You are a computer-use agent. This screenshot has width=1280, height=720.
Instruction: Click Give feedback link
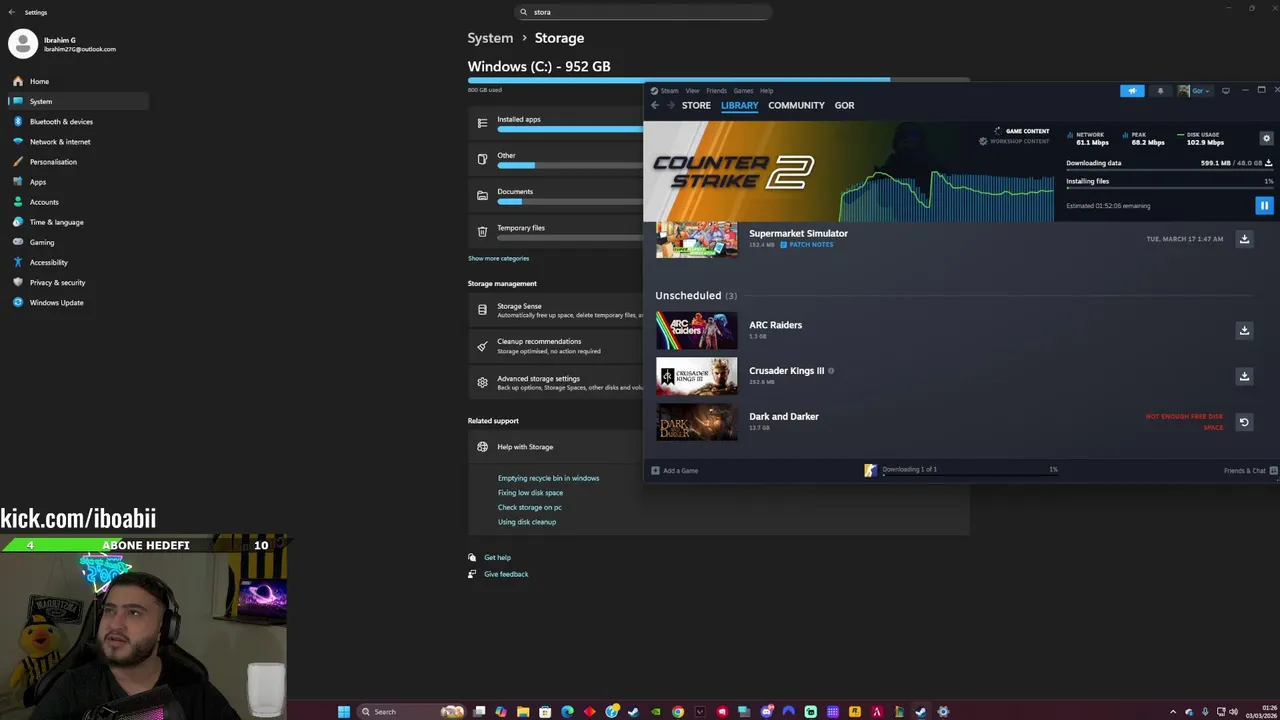[506, 574]
